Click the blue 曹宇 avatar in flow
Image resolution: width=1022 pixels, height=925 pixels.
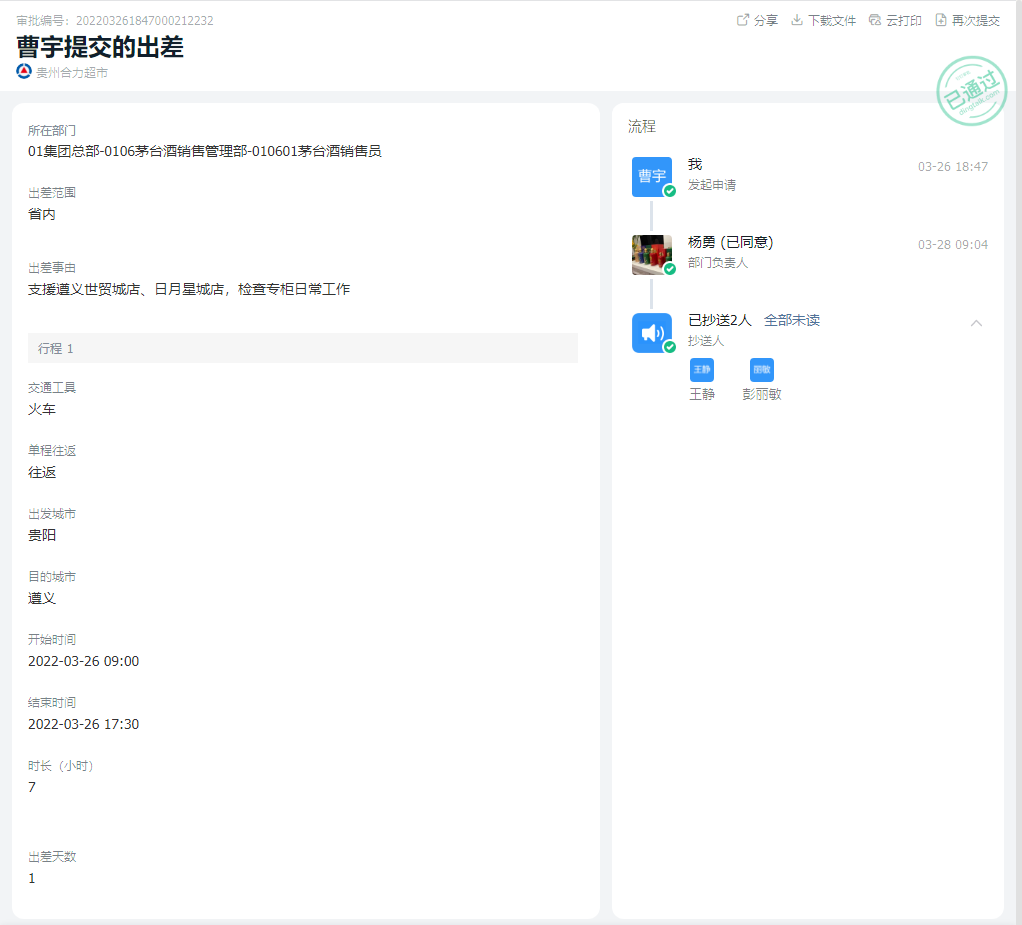pyautogui.click(x=652, y=176)
